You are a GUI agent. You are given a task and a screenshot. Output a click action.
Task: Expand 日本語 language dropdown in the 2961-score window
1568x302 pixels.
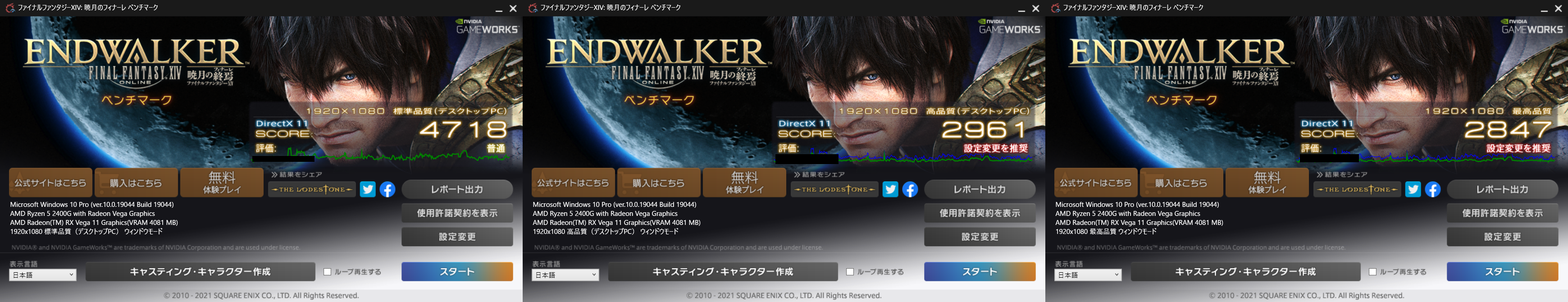point(565,275)
